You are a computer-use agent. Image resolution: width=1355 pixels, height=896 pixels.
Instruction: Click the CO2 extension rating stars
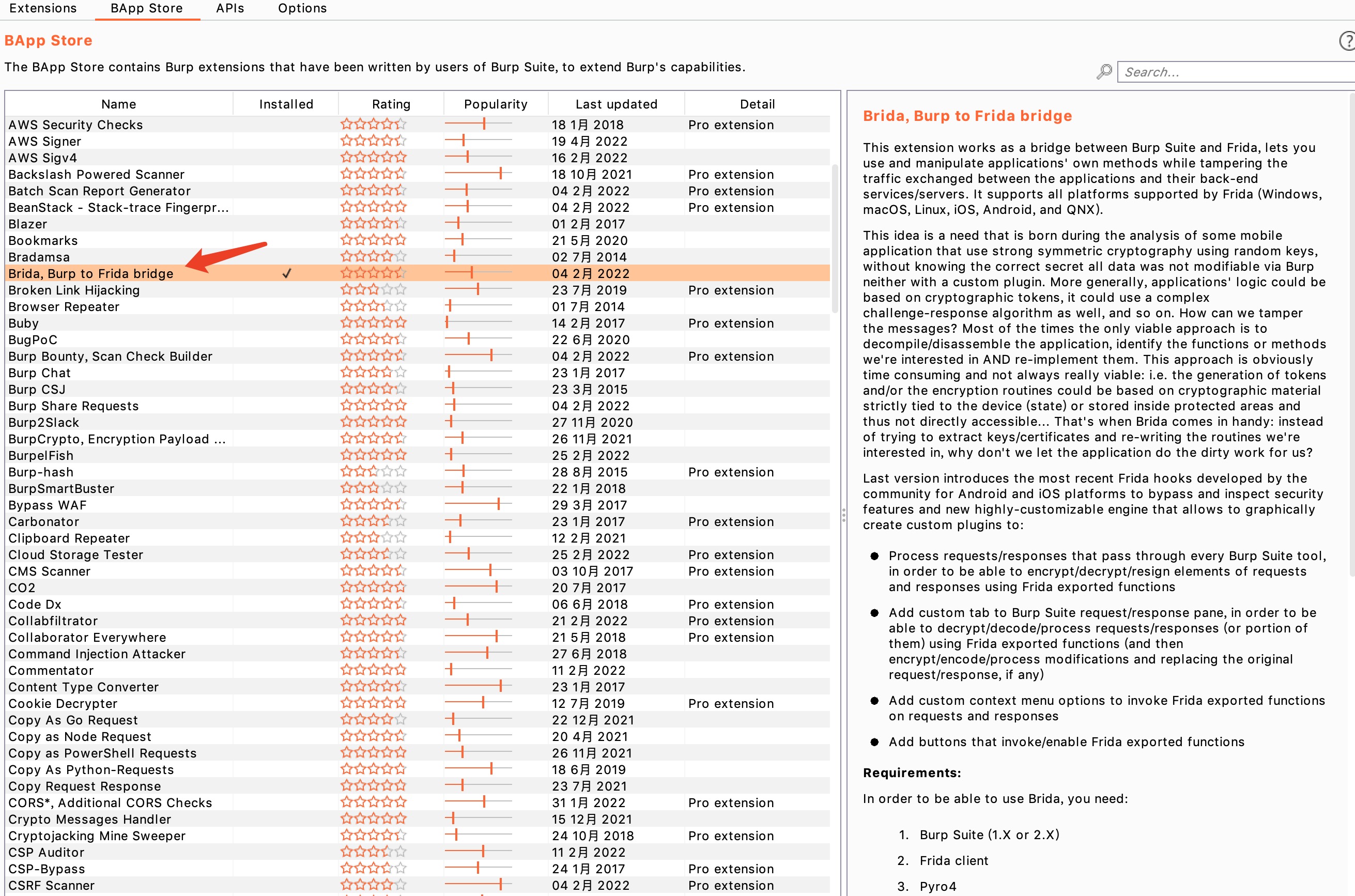(373, 588)
